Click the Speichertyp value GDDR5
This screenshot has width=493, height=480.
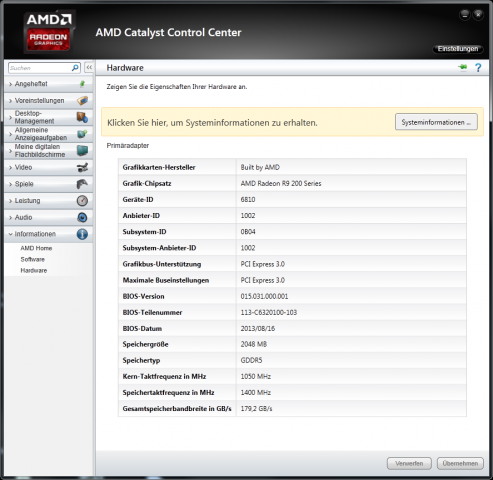[251, 360]
